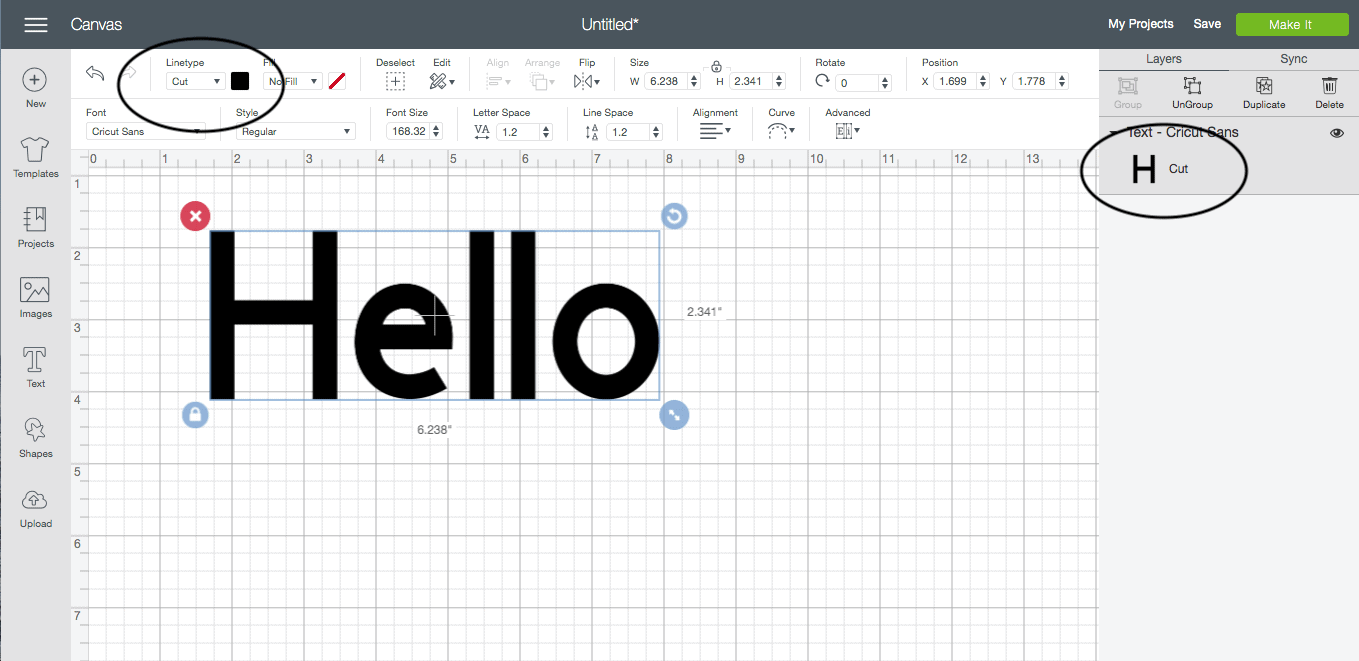Toggle visibility eye of Text layer
1359x661 pixels.
coord(1337,133)
